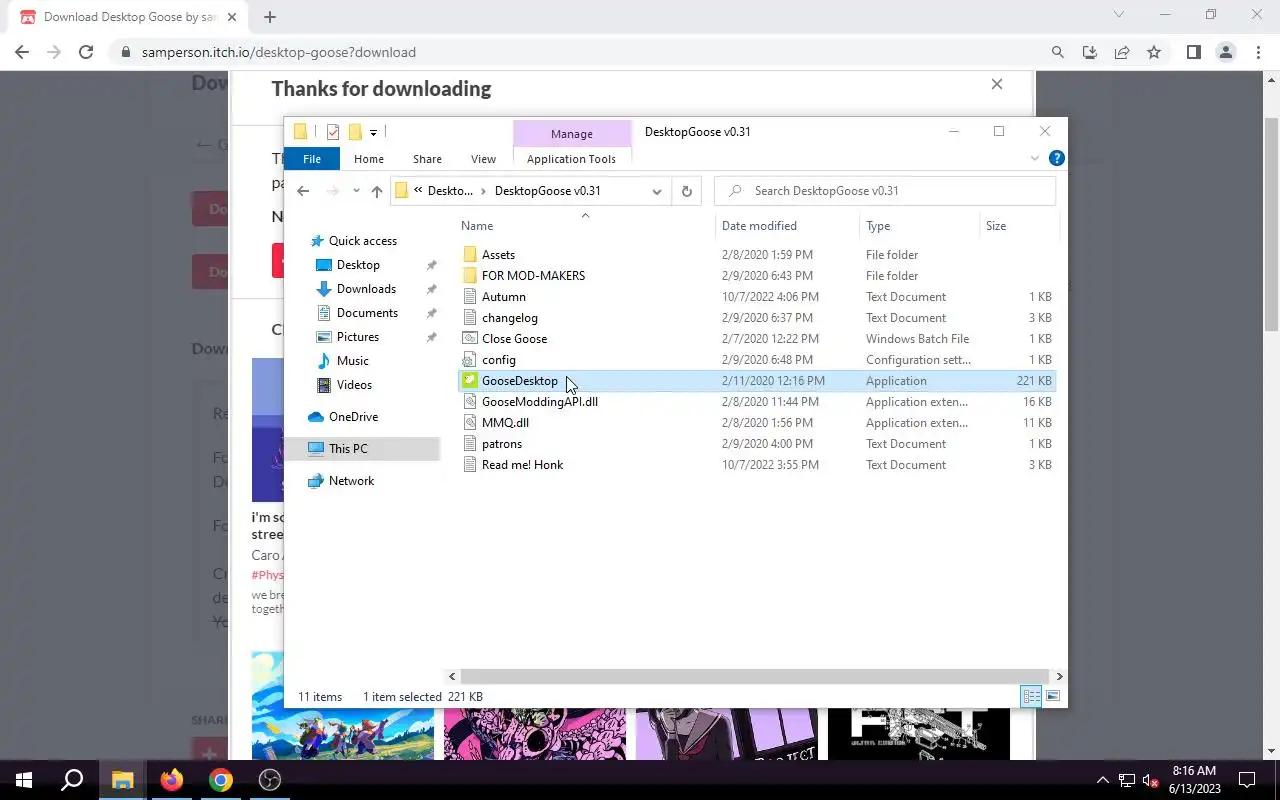Image resolution: width=1280 pixels, height=800 pixels.
Task: Go to Desktop in the sidebar
Action: point(358,265)
